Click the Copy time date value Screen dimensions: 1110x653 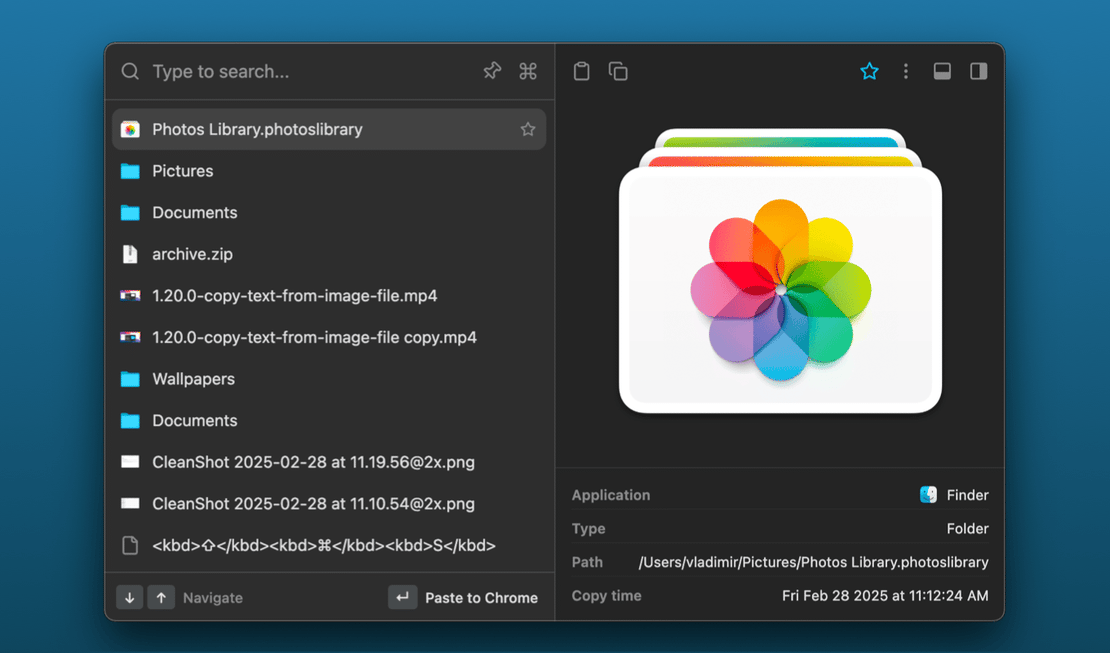tap(885, 596)
